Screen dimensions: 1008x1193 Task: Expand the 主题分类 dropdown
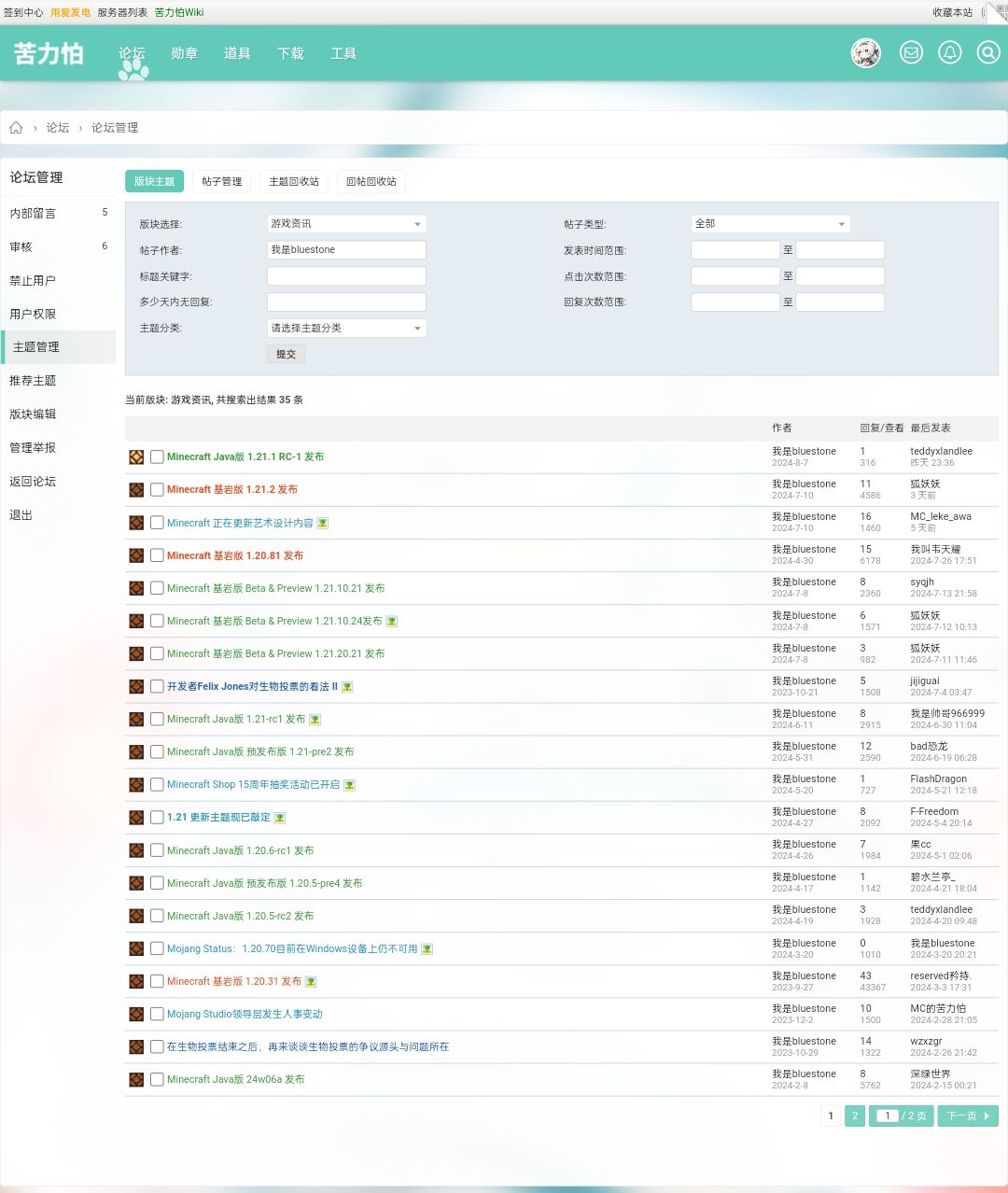pyautogui.click(x=346, y=329)
